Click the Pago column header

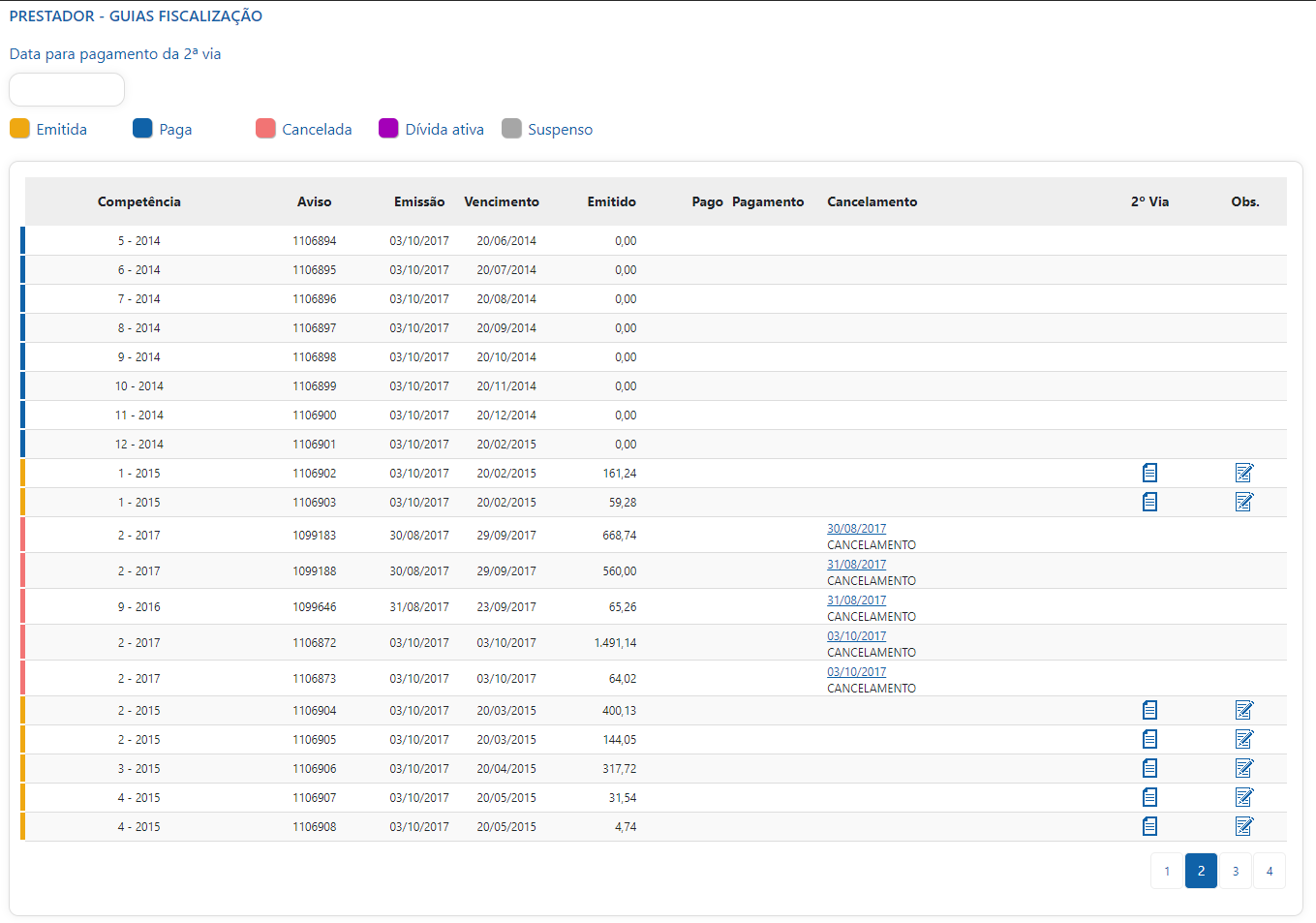(708, 201)
